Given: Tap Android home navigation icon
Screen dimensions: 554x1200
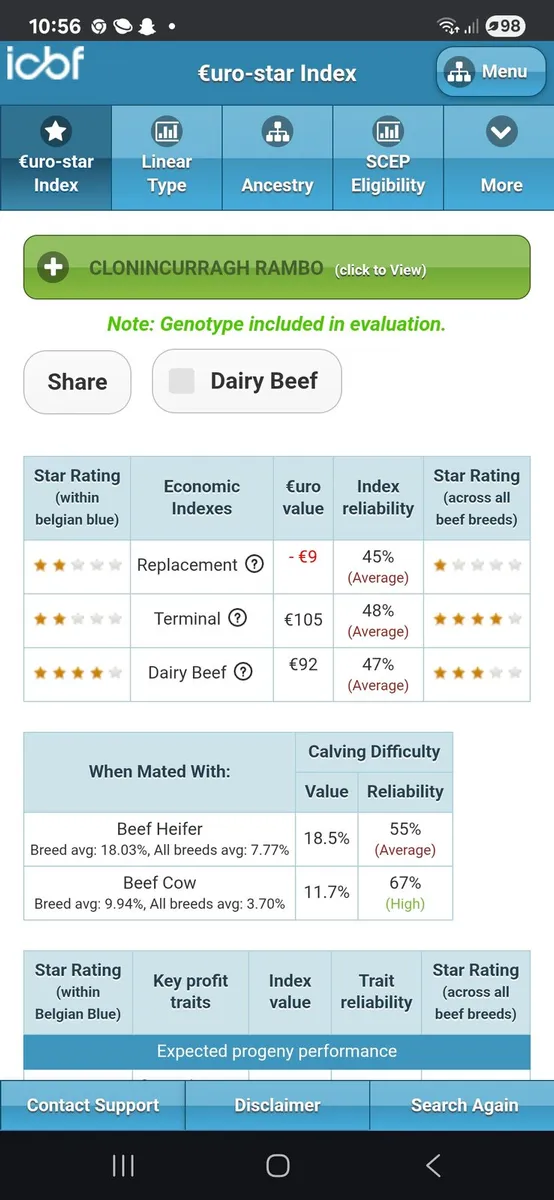Looking at the screenshot, I should pyautogui.click(x=278, y=1164).
